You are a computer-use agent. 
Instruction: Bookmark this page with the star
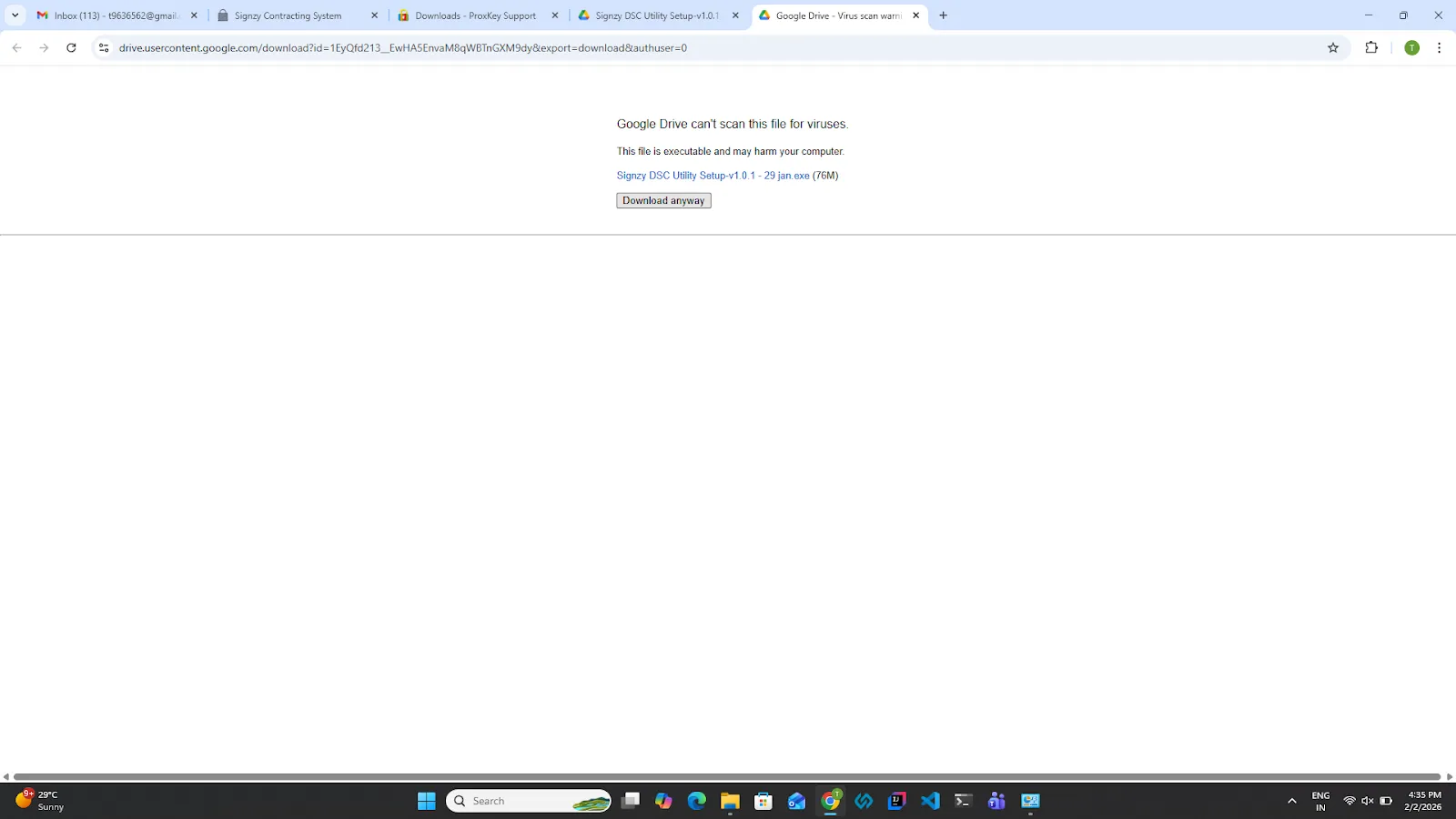[1333, 48]
